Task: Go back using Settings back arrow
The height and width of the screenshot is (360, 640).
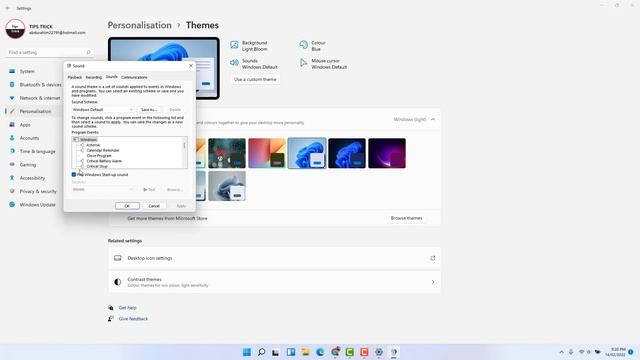Action: (8, 8)
